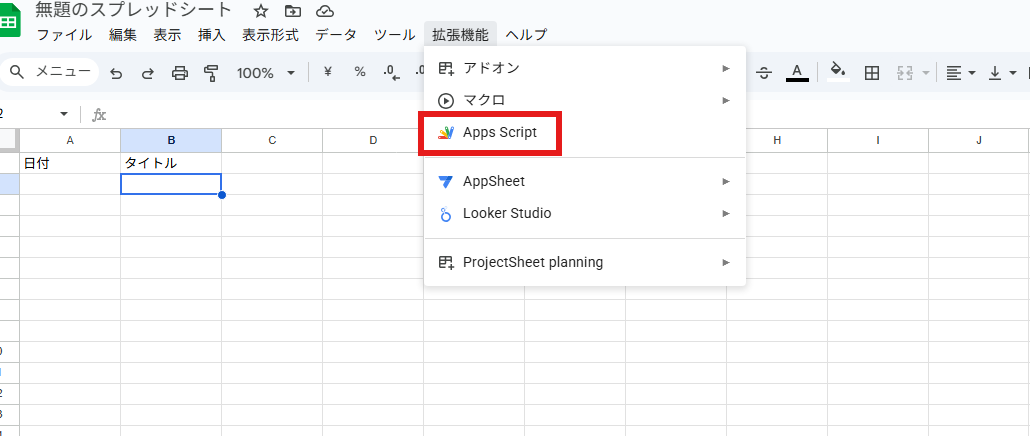Viewport: 1030px width, 436px height.
Task: Toggle strikethrough formatting
Action: tap(765, 73)
